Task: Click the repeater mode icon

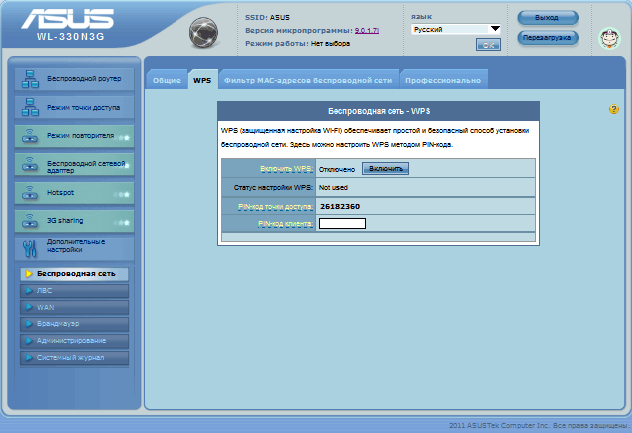Action: tap(29, 135)
